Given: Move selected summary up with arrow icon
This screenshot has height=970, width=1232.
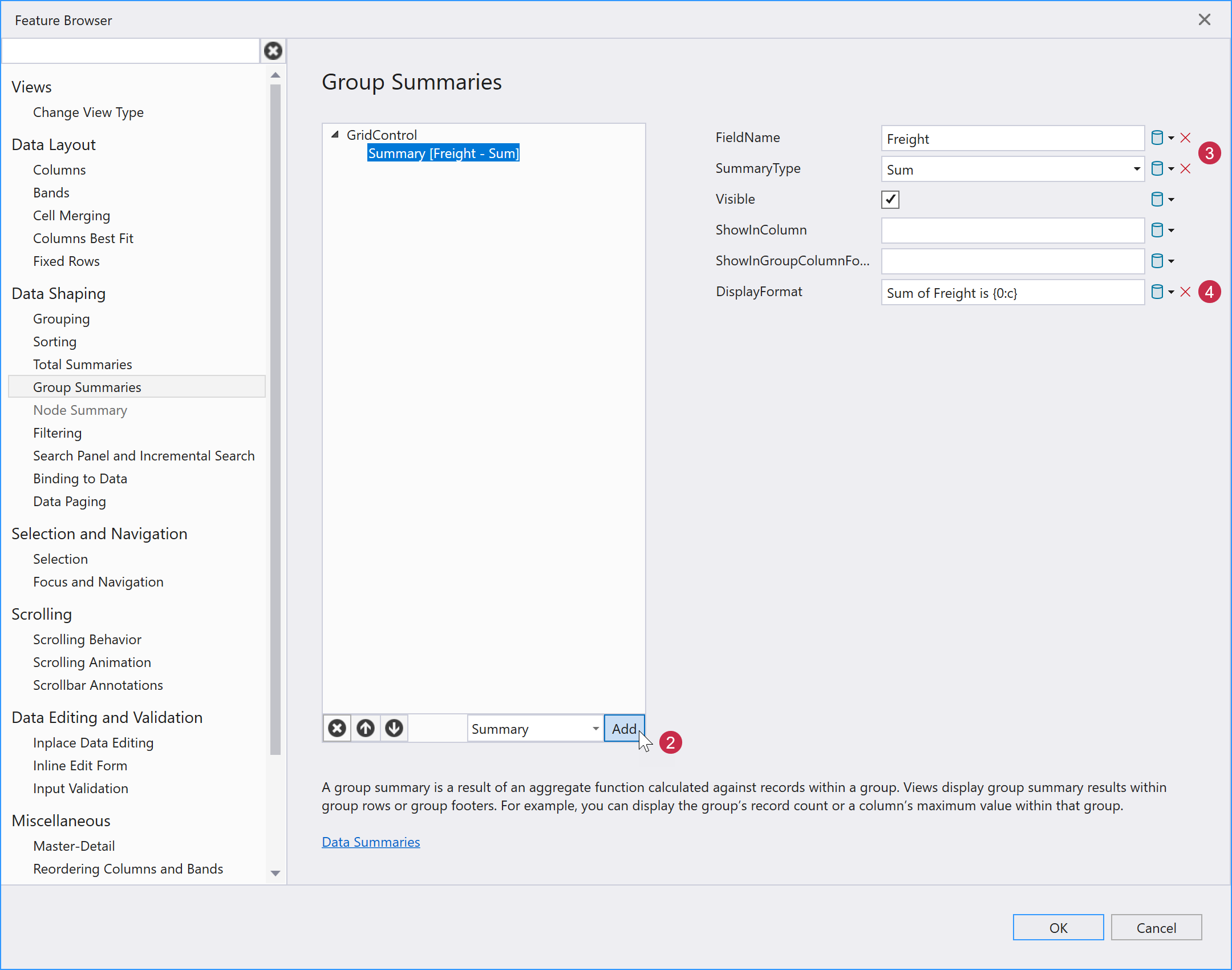Looking at the screenshot, I should [x=366, y=729].
